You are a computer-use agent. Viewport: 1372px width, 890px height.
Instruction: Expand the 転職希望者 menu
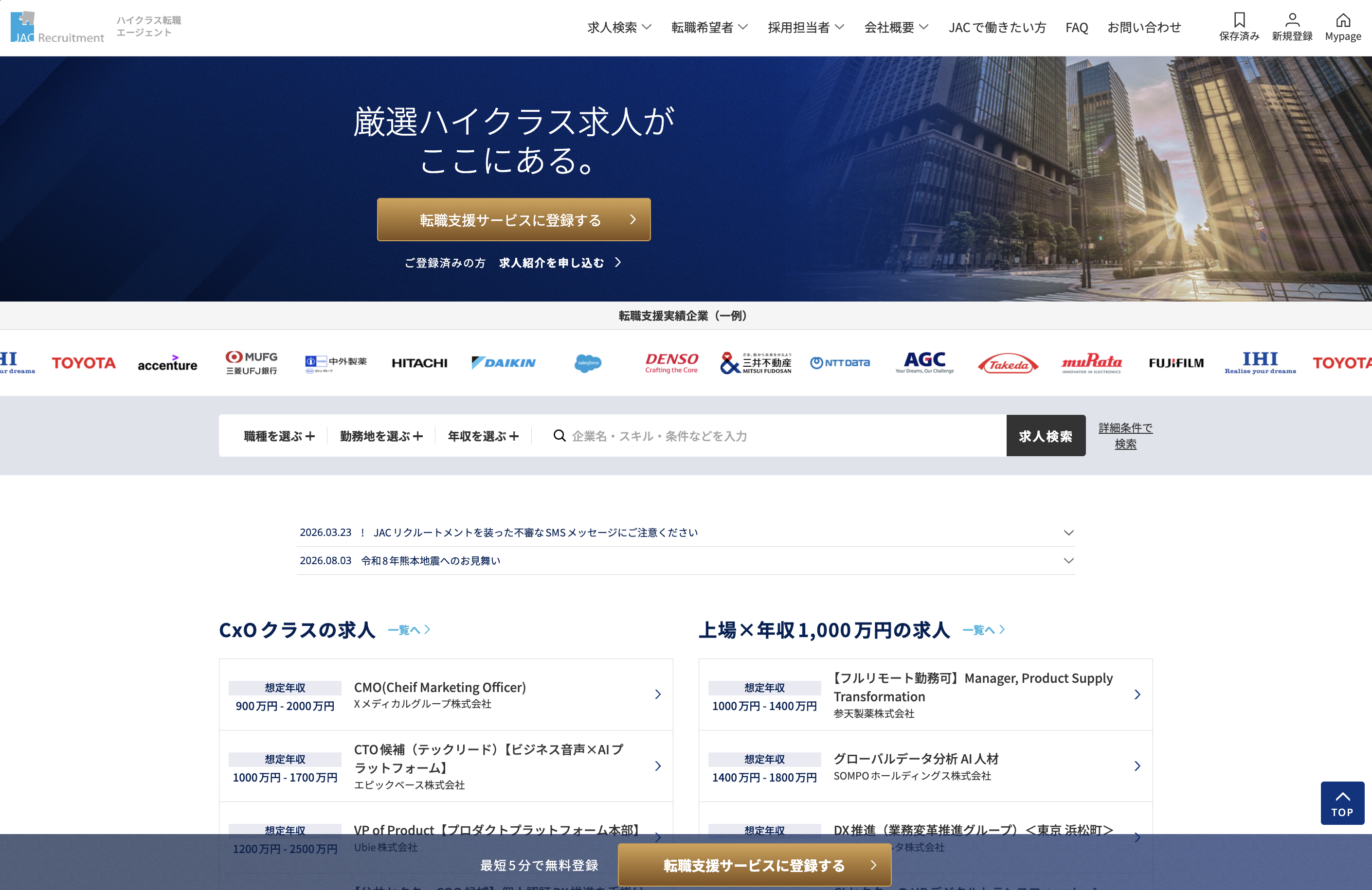[x=709, y=27]
